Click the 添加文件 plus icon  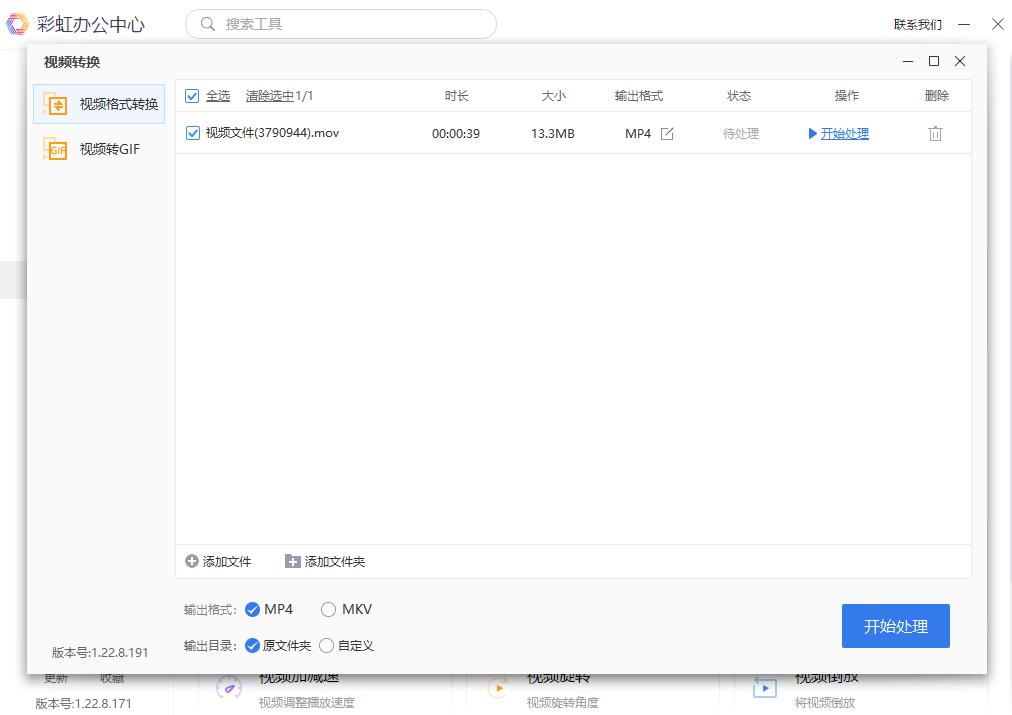coord(190,561)
